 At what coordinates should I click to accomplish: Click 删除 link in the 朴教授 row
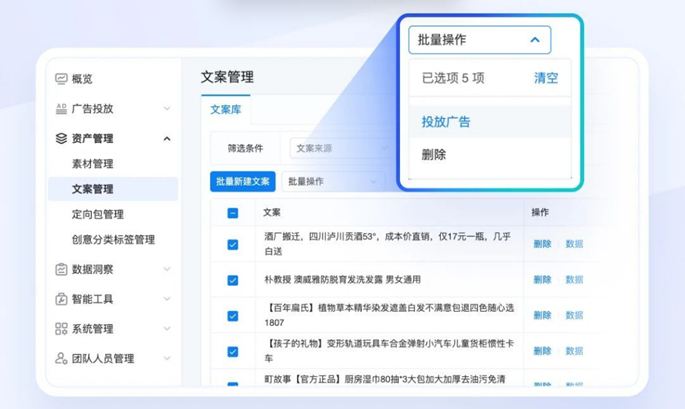point(543,280)
